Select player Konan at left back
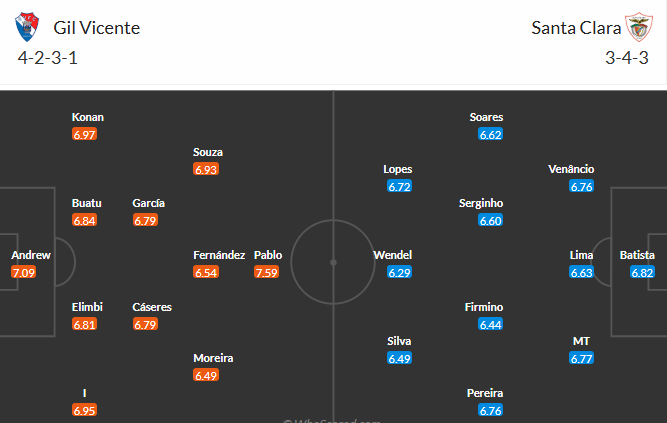Image resolution: width=667 pixels, height=423 pixels. coord(88,117)
